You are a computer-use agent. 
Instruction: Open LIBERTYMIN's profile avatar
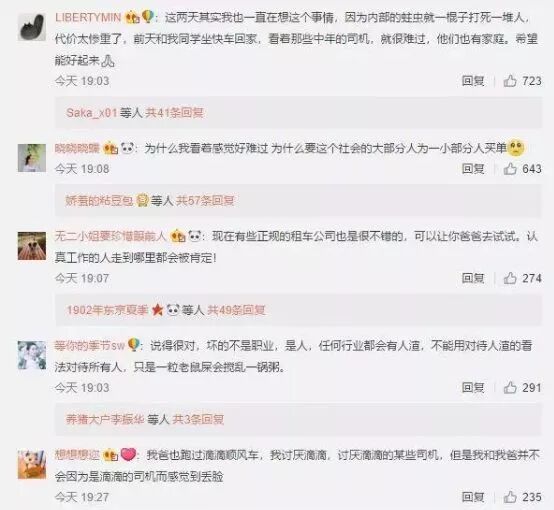(32, 27)
